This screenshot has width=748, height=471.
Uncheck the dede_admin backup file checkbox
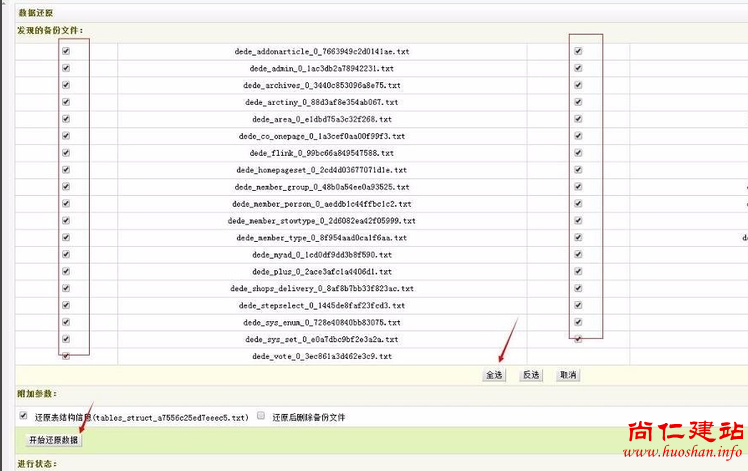click(x=66, y=68)
